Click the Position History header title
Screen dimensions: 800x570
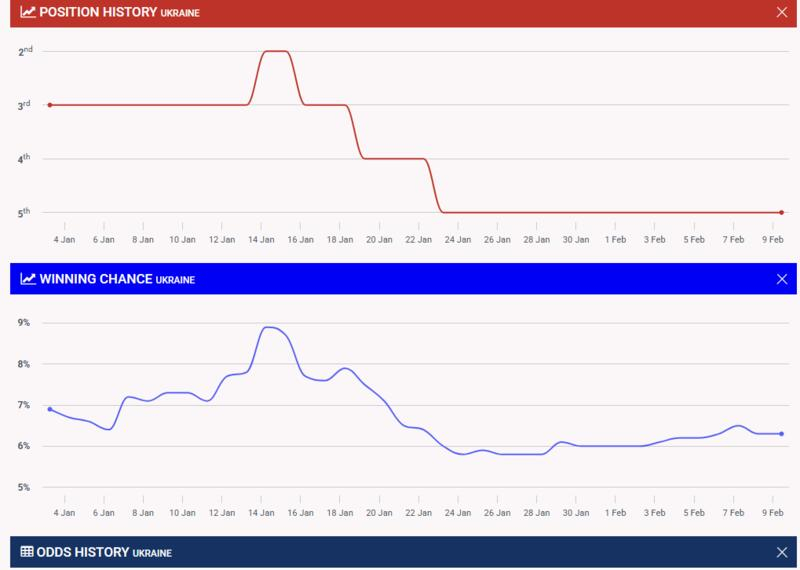[98, 12]
